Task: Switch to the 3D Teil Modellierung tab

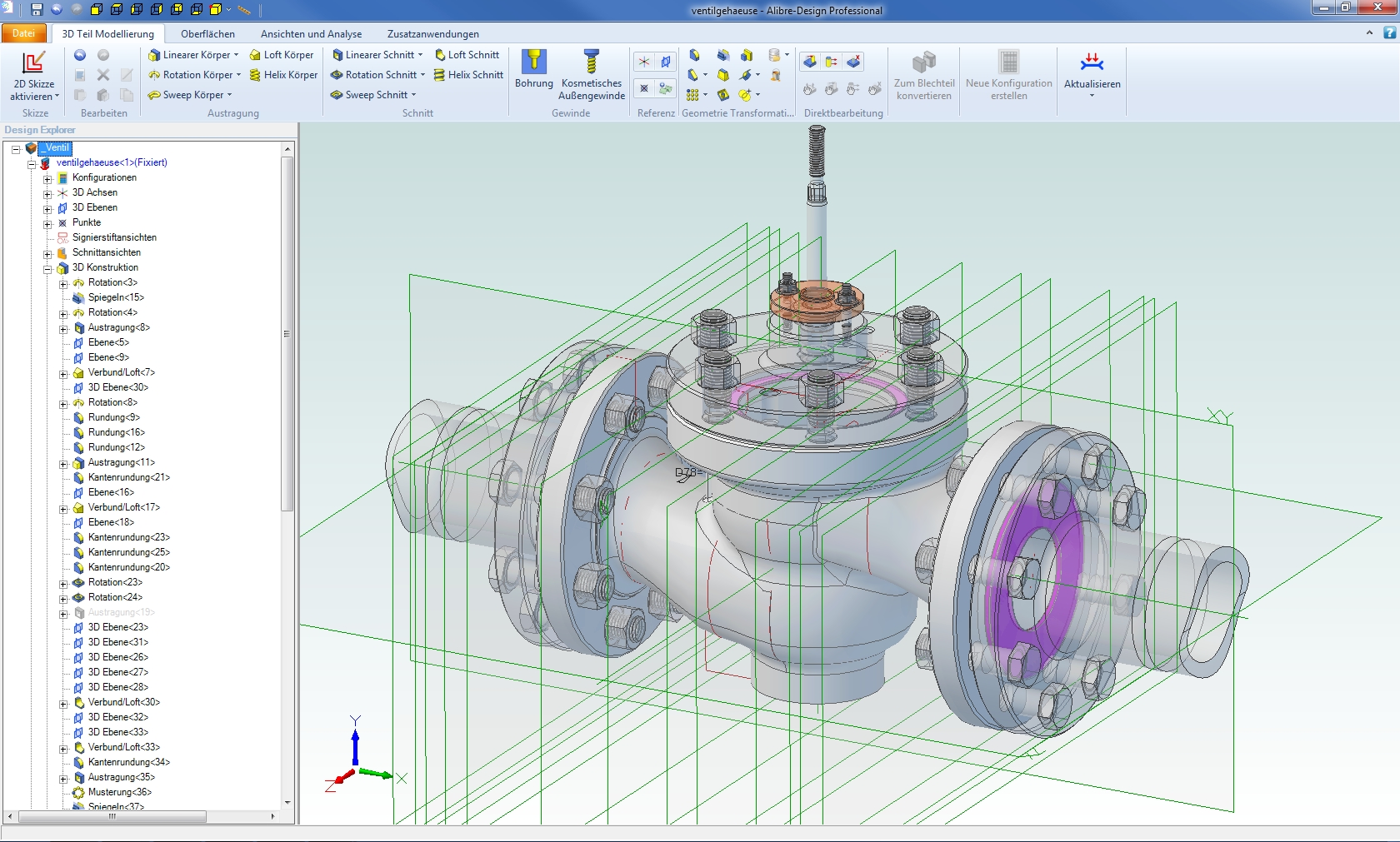Action: click(108, 34)
